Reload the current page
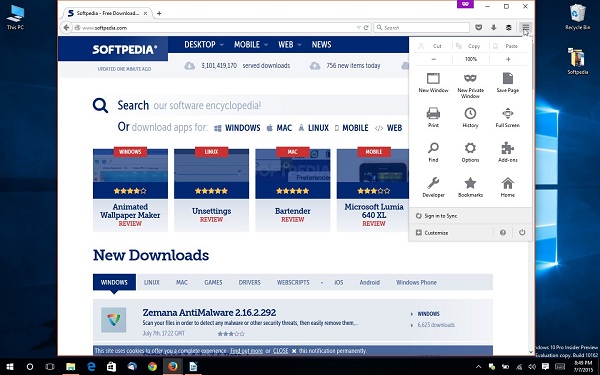Image resolution: width=600 pixels, height=375 pixels. [366, 28]
